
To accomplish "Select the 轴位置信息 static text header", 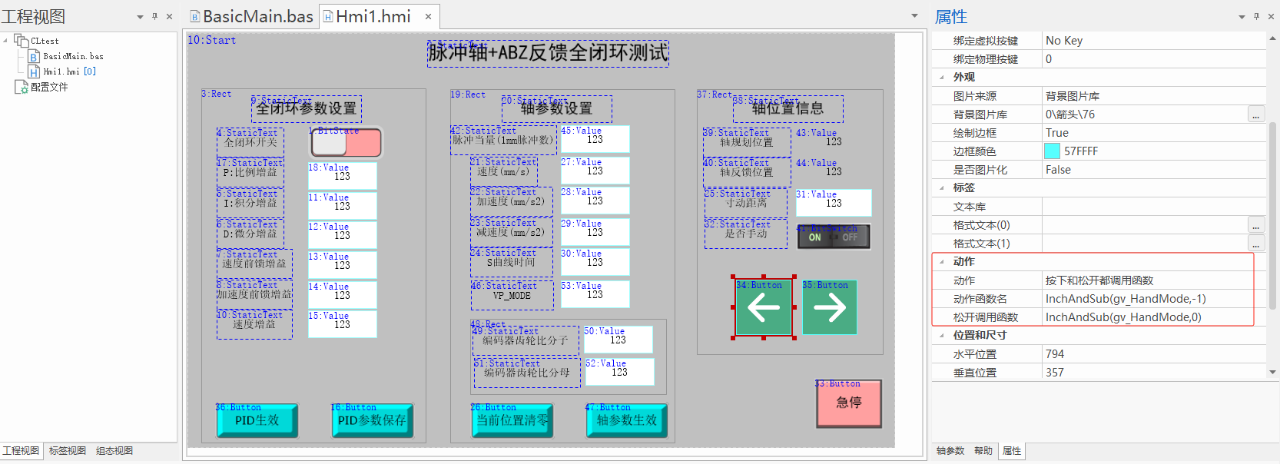I will 788,108.
